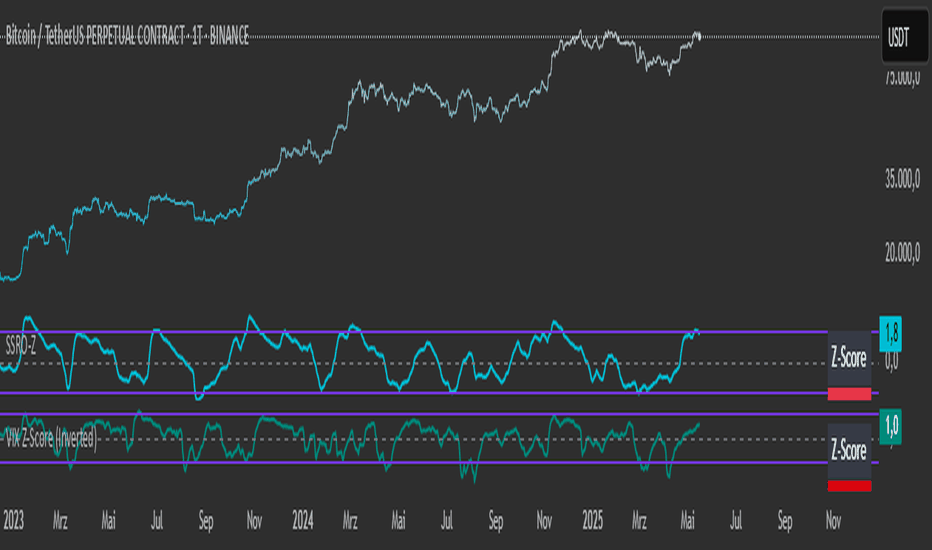The height and width of the screenshot is (550, 932).
Task: Click the 0,0 label on SSRO-Z scale
Action: pyautogui.click(x=892, y=362)
